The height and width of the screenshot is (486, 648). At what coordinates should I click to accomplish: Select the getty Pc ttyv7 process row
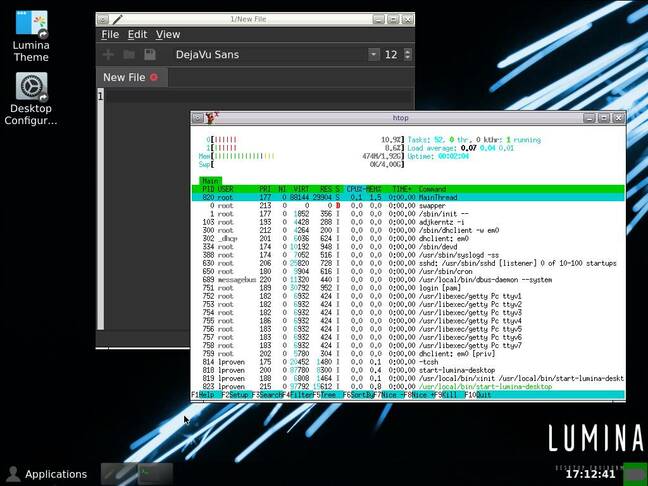pos(408,345)
